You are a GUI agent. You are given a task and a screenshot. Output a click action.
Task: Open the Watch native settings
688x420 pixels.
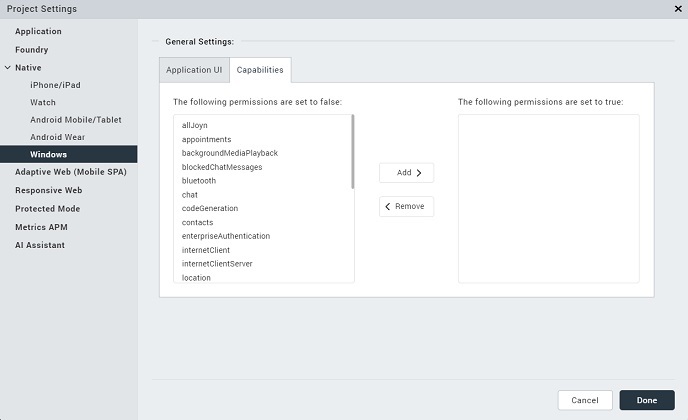click(43, 102)
